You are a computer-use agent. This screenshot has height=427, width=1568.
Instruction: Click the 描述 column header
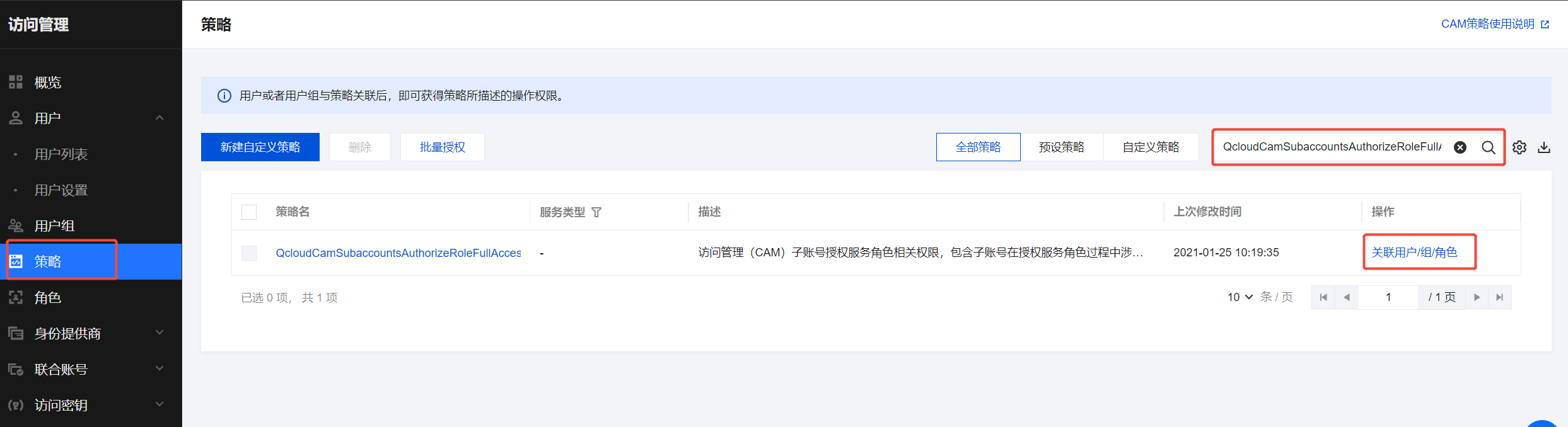coord(709,212)
